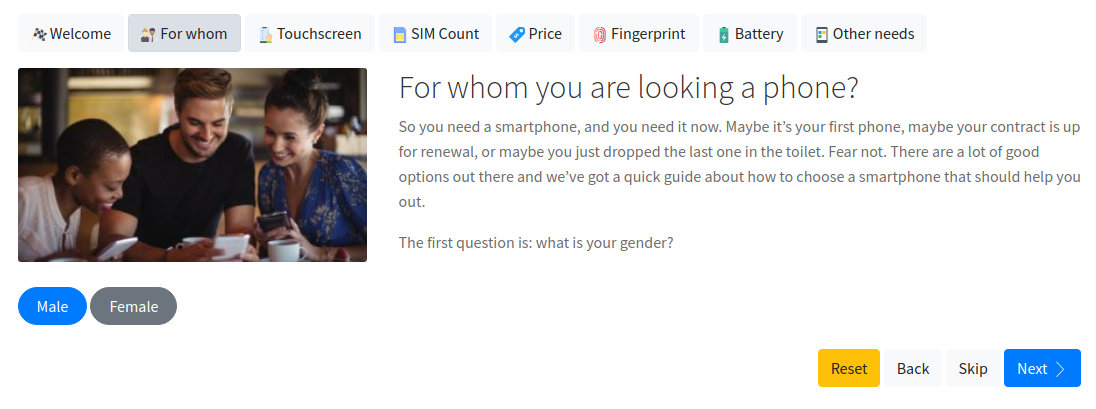Screen dimensions: 1096x409
Task: Open the Welcome tab label
Action: pyautogui.click(x=80, y=34)
